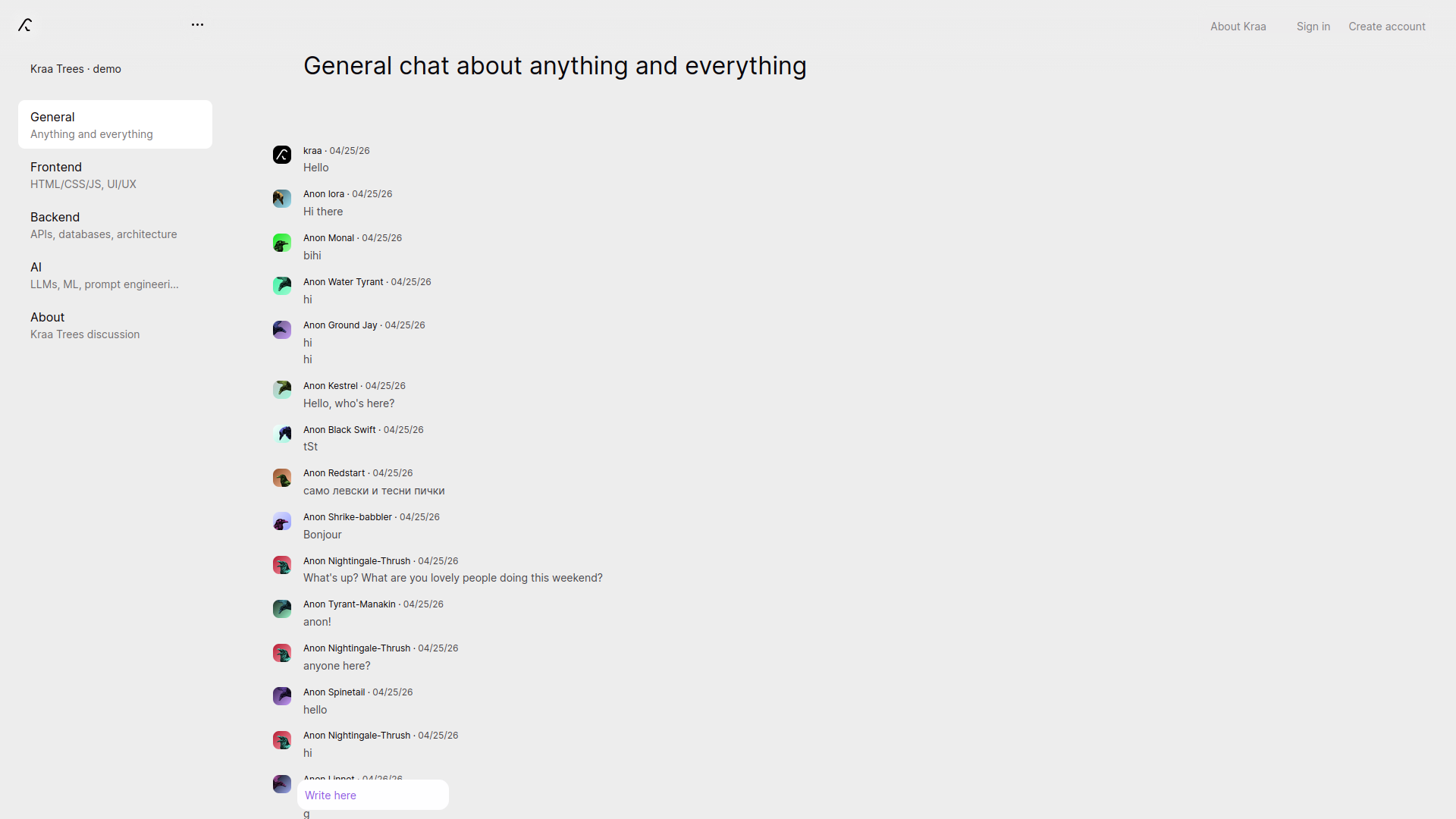The image size is (1456, 819).
Task: Focus the Write here message field
Action: tap(373, 795)
